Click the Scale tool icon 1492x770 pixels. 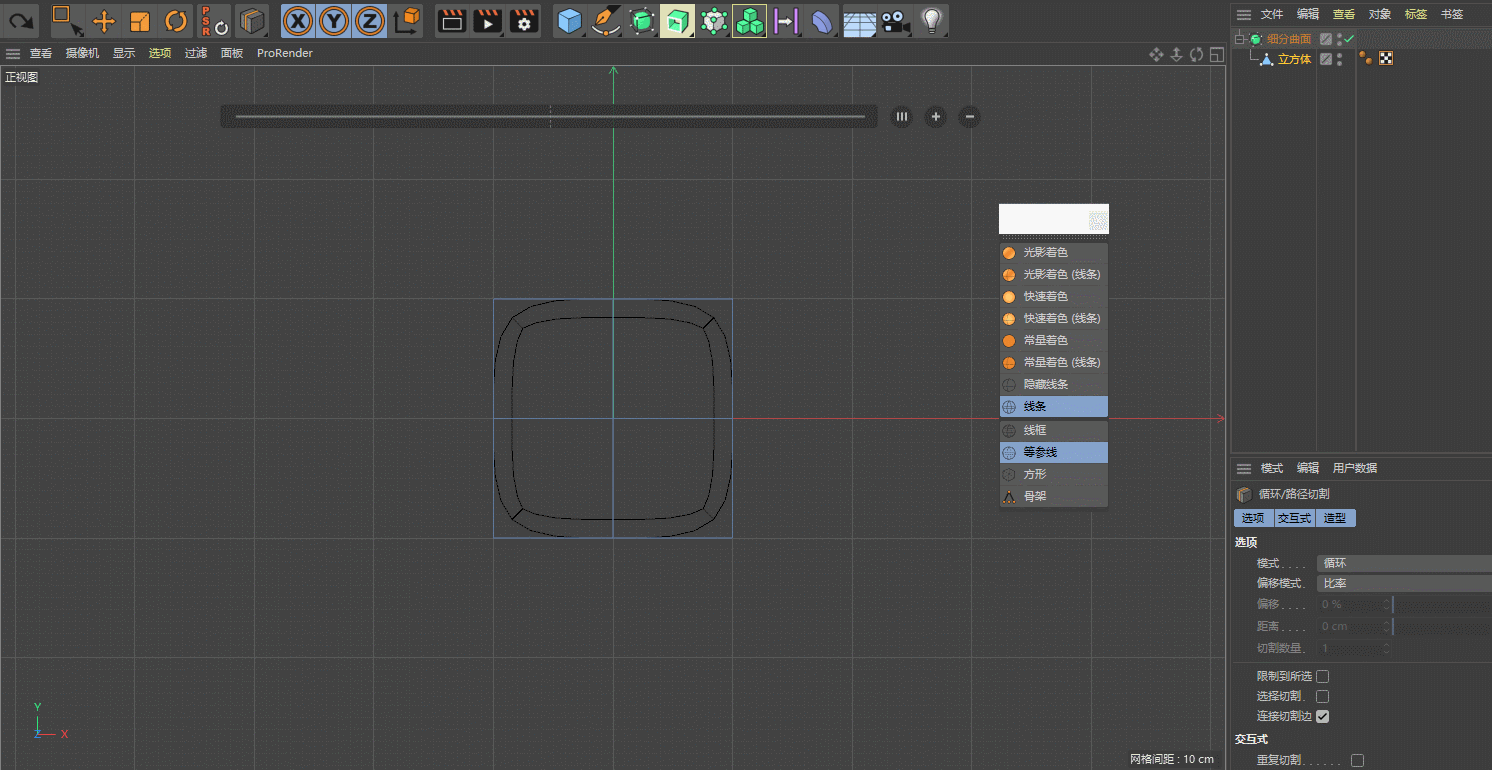click(140, 21)
